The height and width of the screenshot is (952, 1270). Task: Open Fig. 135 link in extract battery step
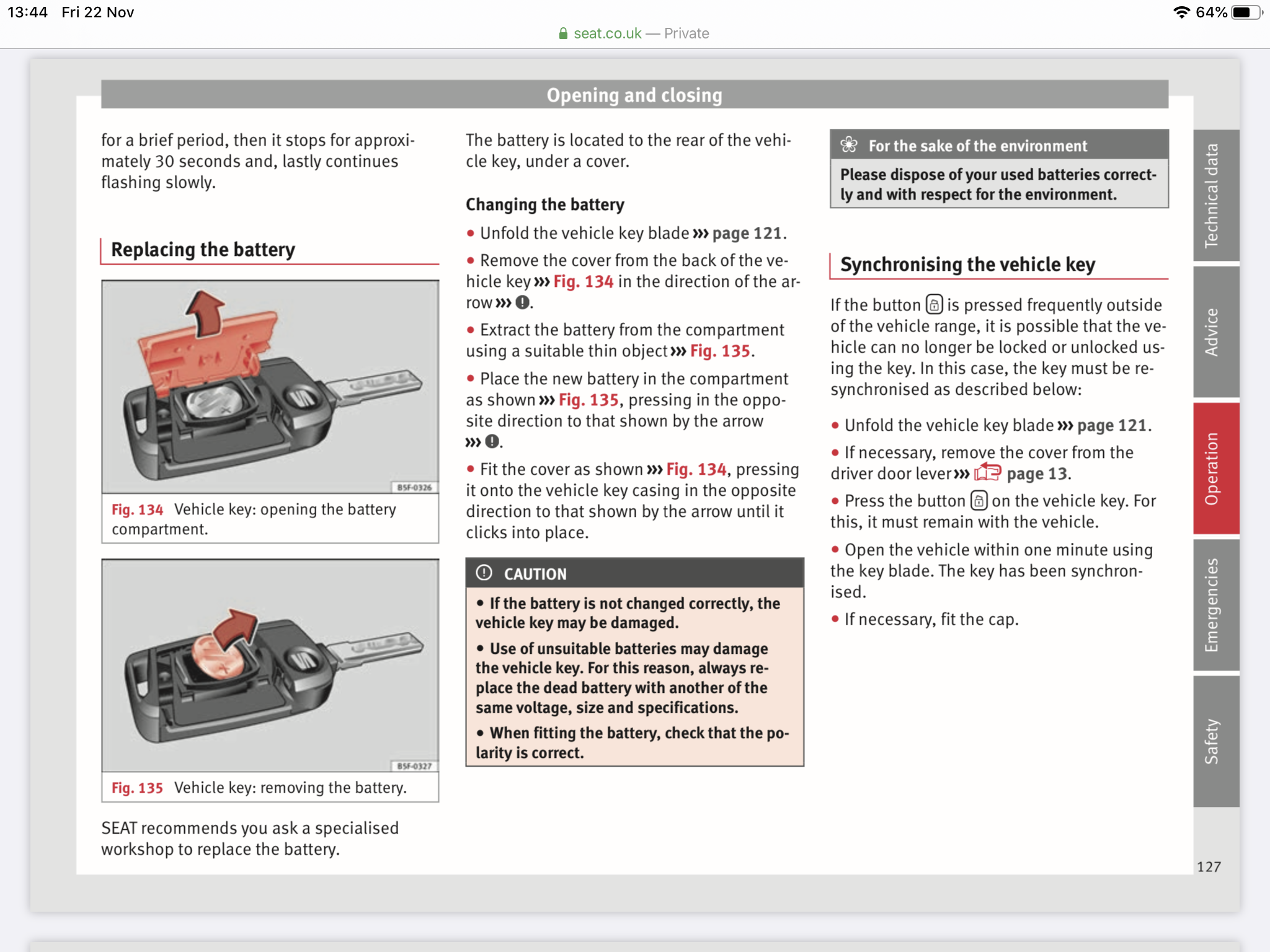coord(719,351)
